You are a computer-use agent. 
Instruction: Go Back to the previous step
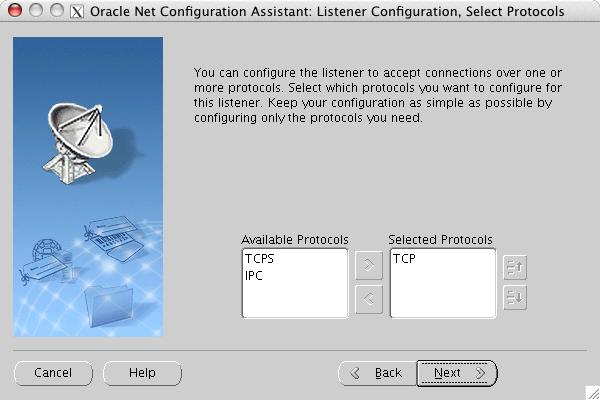pos(376,373)
